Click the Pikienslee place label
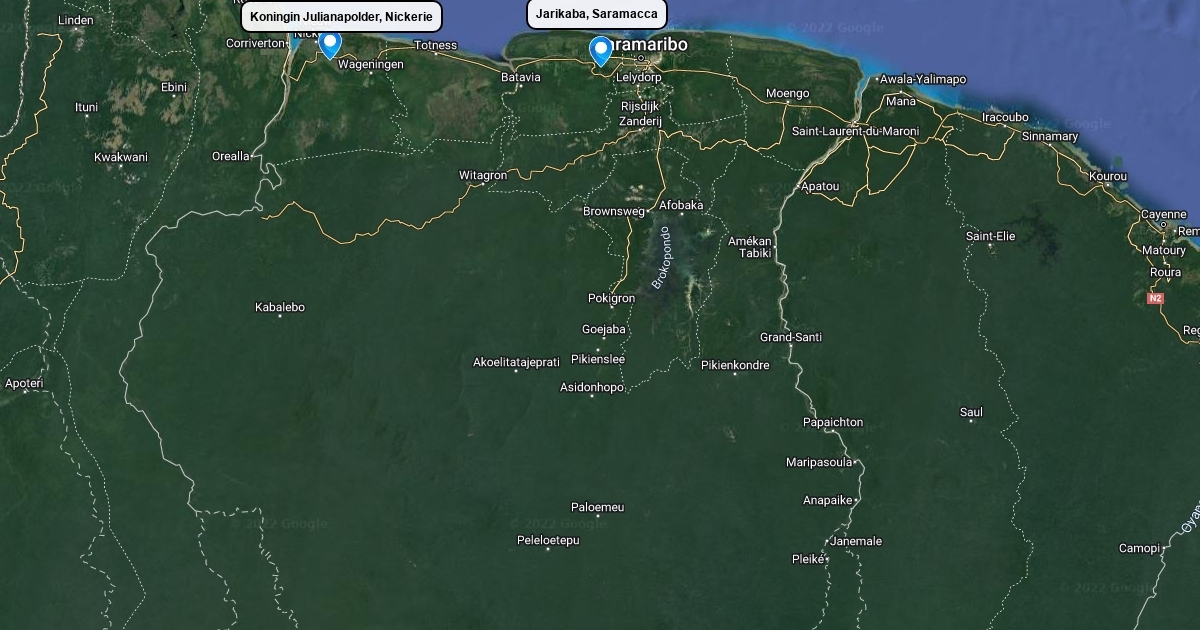The width and height of the screenshot is (1200, 630). click(598, 359)
